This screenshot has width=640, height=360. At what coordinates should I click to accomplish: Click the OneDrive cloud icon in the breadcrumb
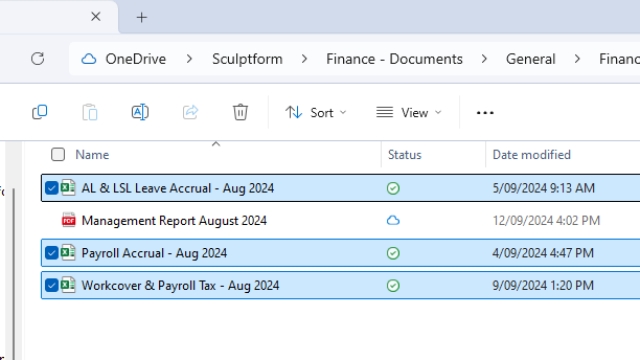(89, 59)
